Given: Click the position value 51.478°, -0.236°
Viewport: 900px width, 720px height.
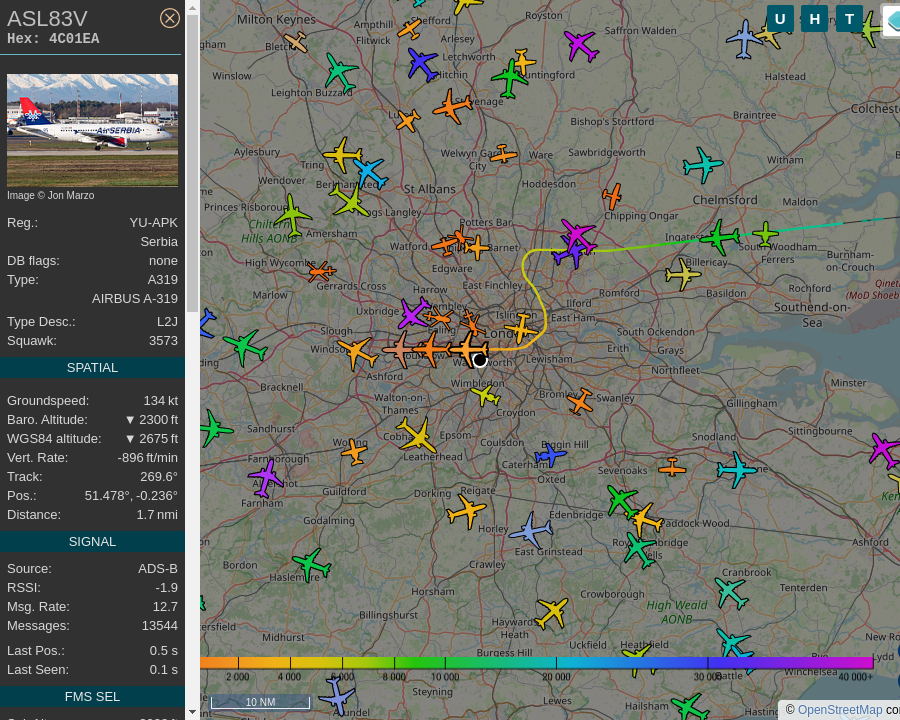Looking at the screenshot, I should click(131, 496).
